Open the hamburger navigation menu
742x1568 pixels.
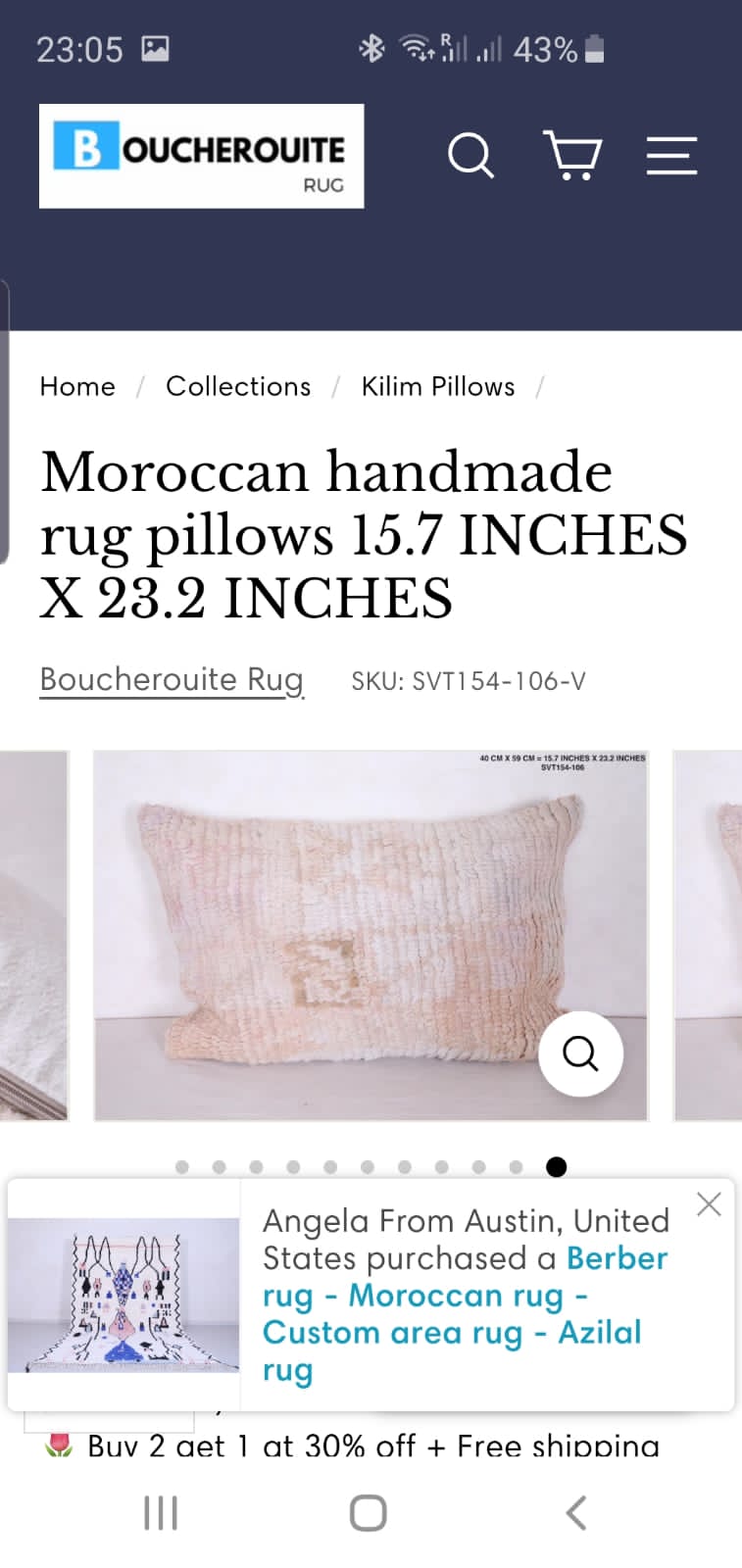point(671,156)
